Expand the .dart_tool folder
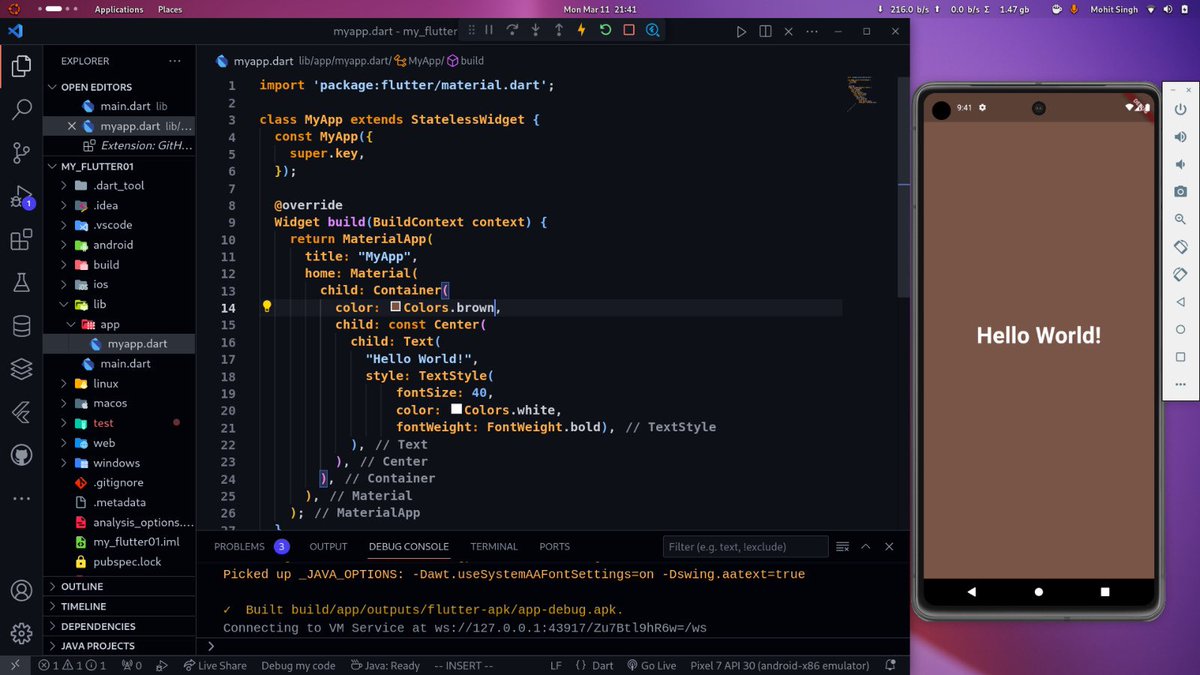This screenshot has width=1200, height=675. (x=120, y=185)
